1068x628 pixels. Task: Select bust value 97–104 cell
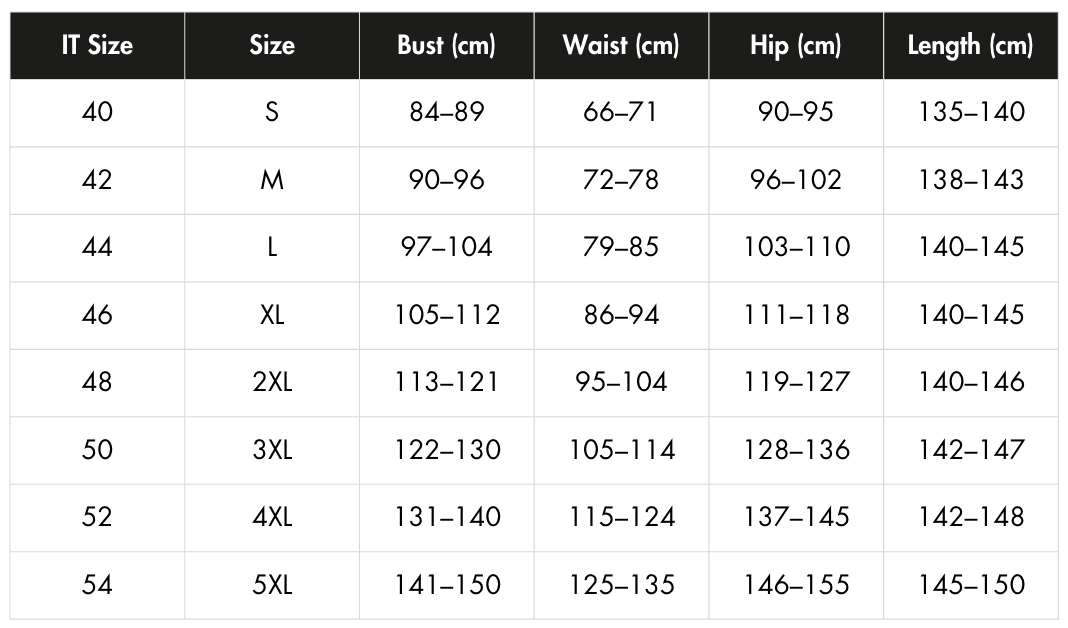(447, 247)
